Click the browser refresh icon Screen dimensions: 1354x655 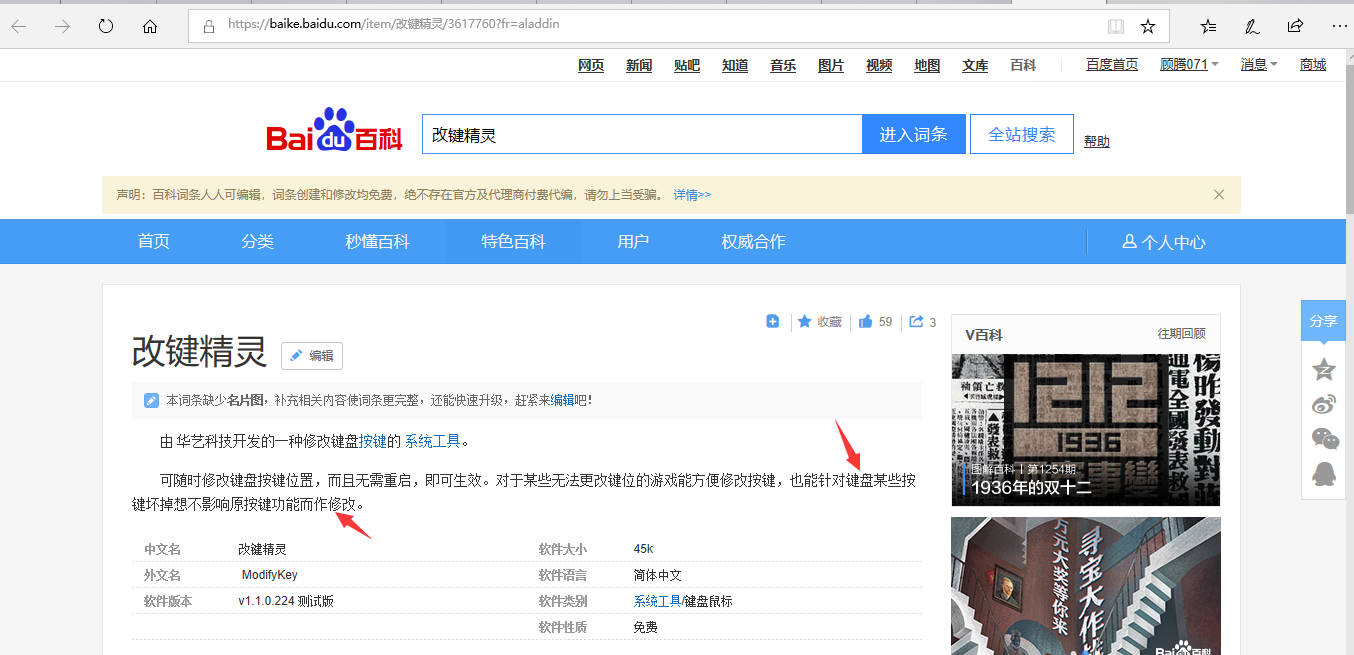click(106, 27)
